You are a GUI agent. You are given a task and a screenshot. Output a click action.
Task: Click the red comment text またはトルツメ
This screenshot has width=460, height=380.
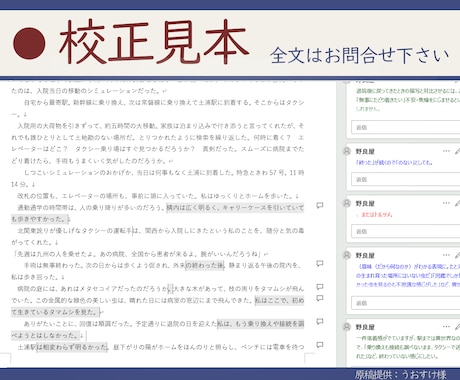(x=374, y=215)
